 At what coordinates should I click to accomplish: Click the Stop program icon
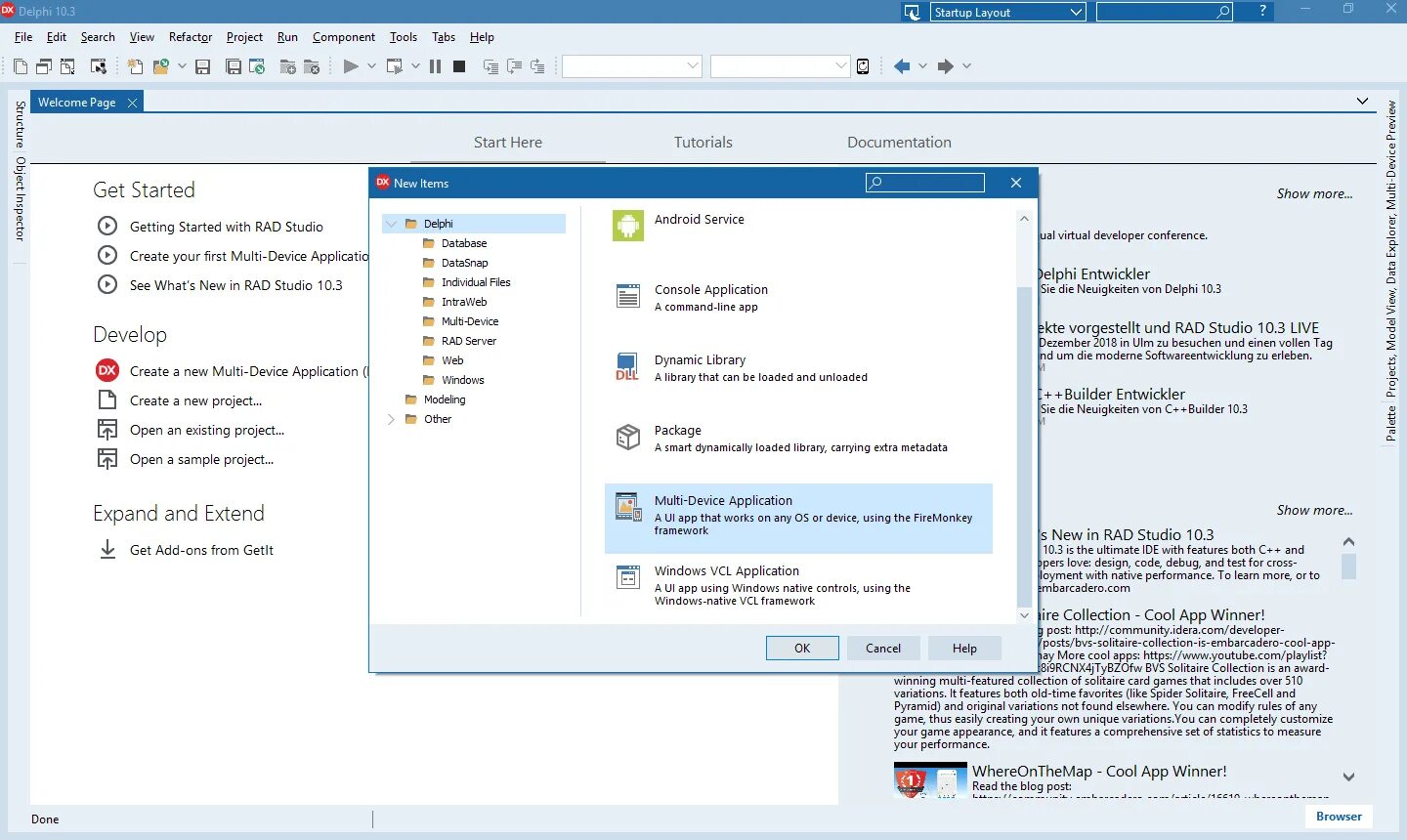tap(459, 66)
